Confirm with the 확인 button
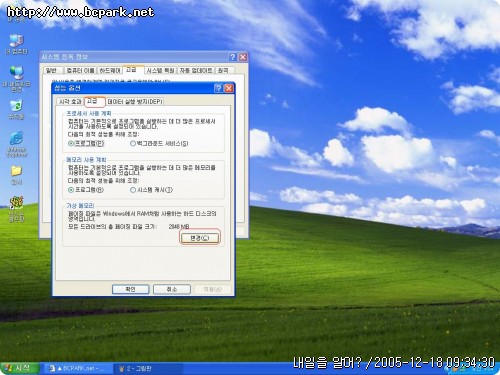 tap(130, 289)
